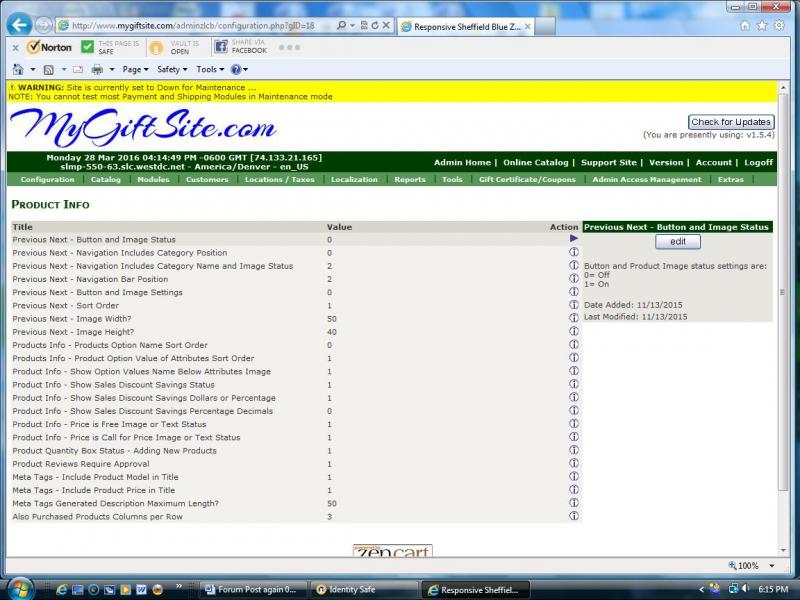Click info icon for Price is Free Image row
Screen dimensions: 800x600
tap(574, 423)
